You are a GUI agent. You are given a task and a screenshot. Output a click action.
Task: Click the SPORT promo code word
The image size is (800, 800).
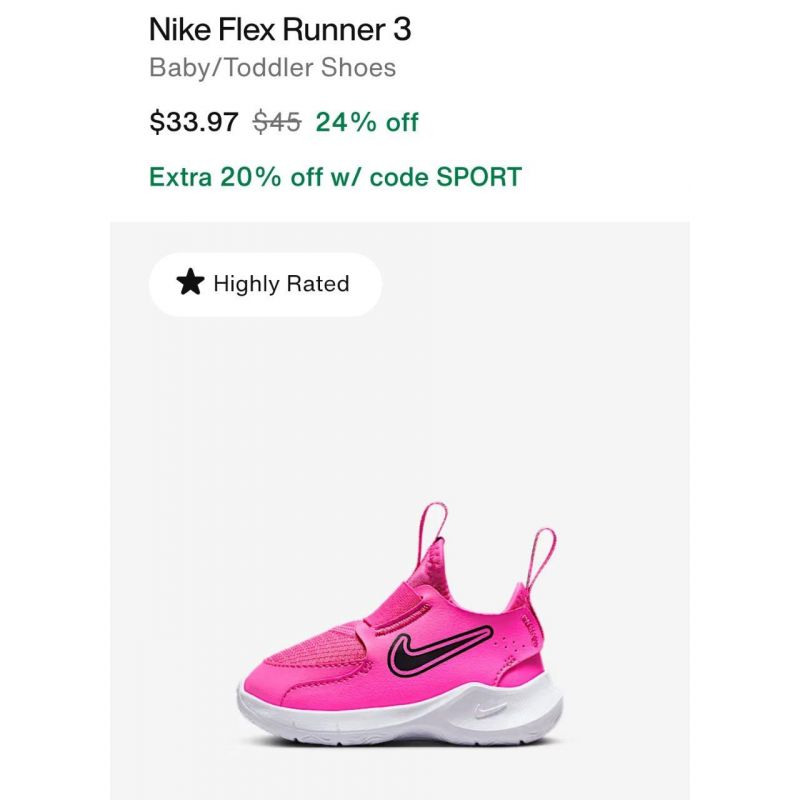pos(479,177)
